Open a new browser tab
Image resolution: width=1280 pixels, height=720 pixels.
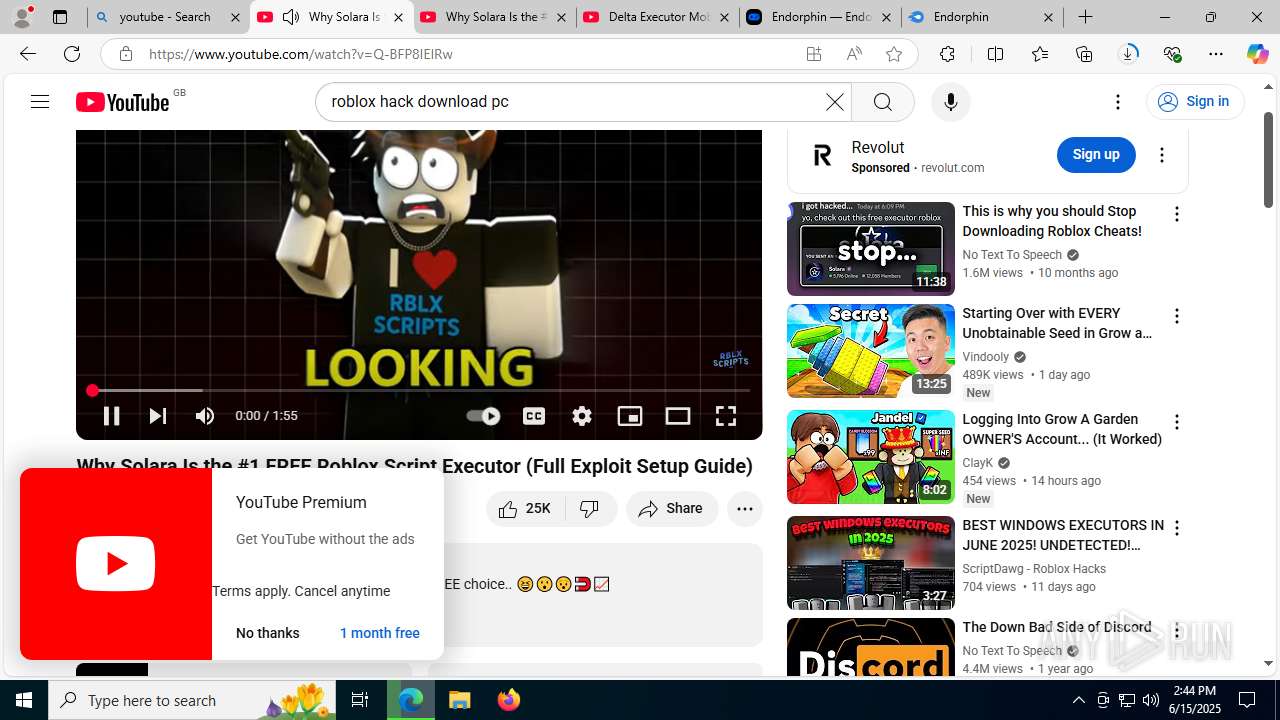1085,17
